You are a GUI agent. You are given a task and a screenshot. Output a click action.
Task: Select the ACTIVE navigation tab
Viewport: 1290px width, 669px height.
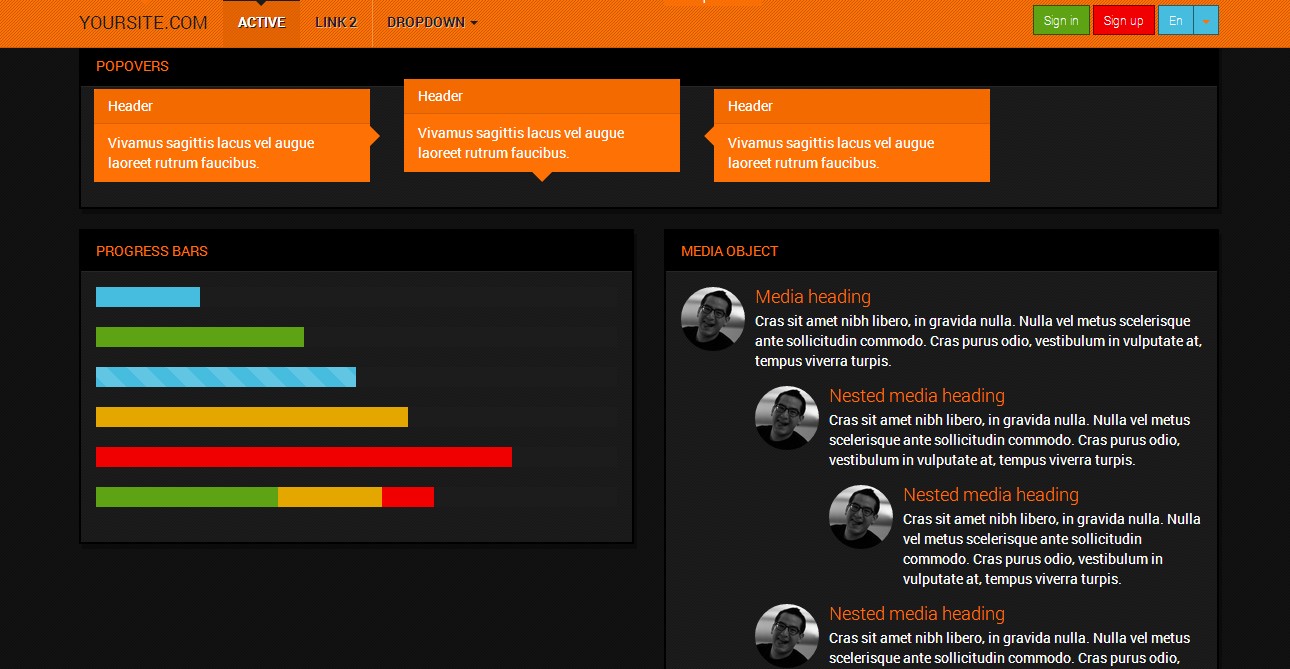coord(261,21)
